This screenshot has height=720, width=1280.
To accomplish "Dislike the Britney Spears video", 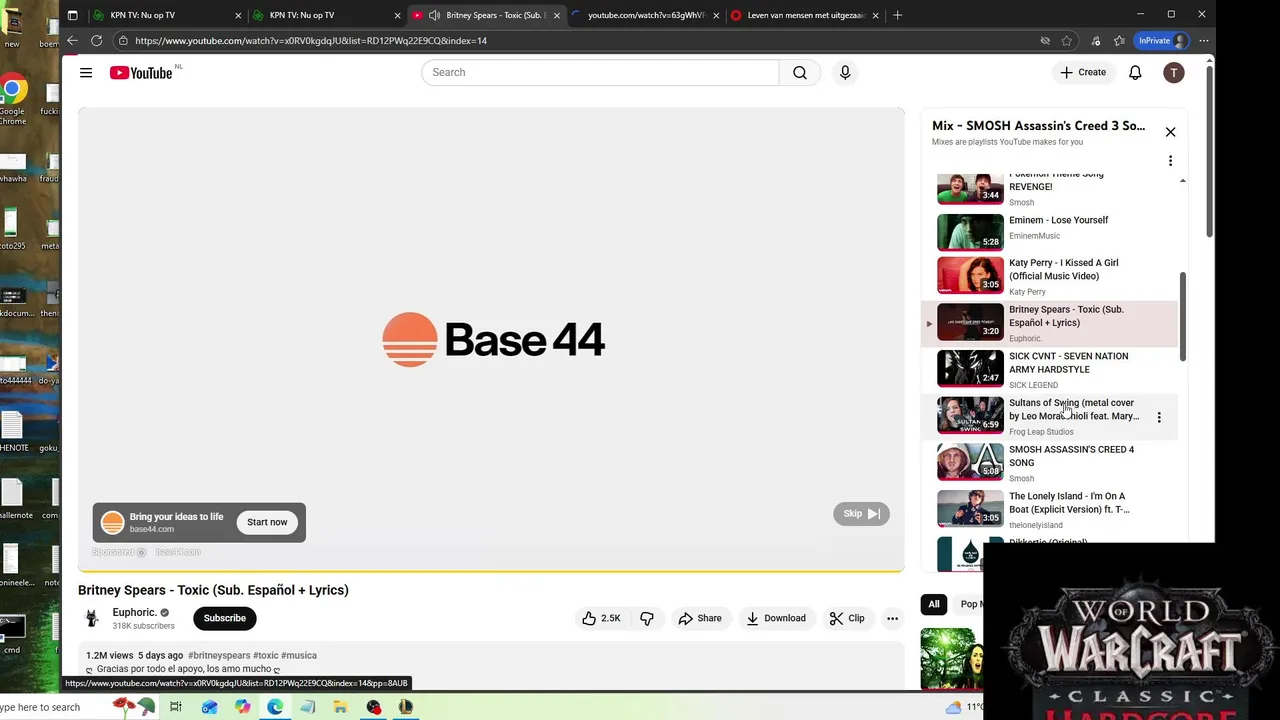I will [647, 618].
